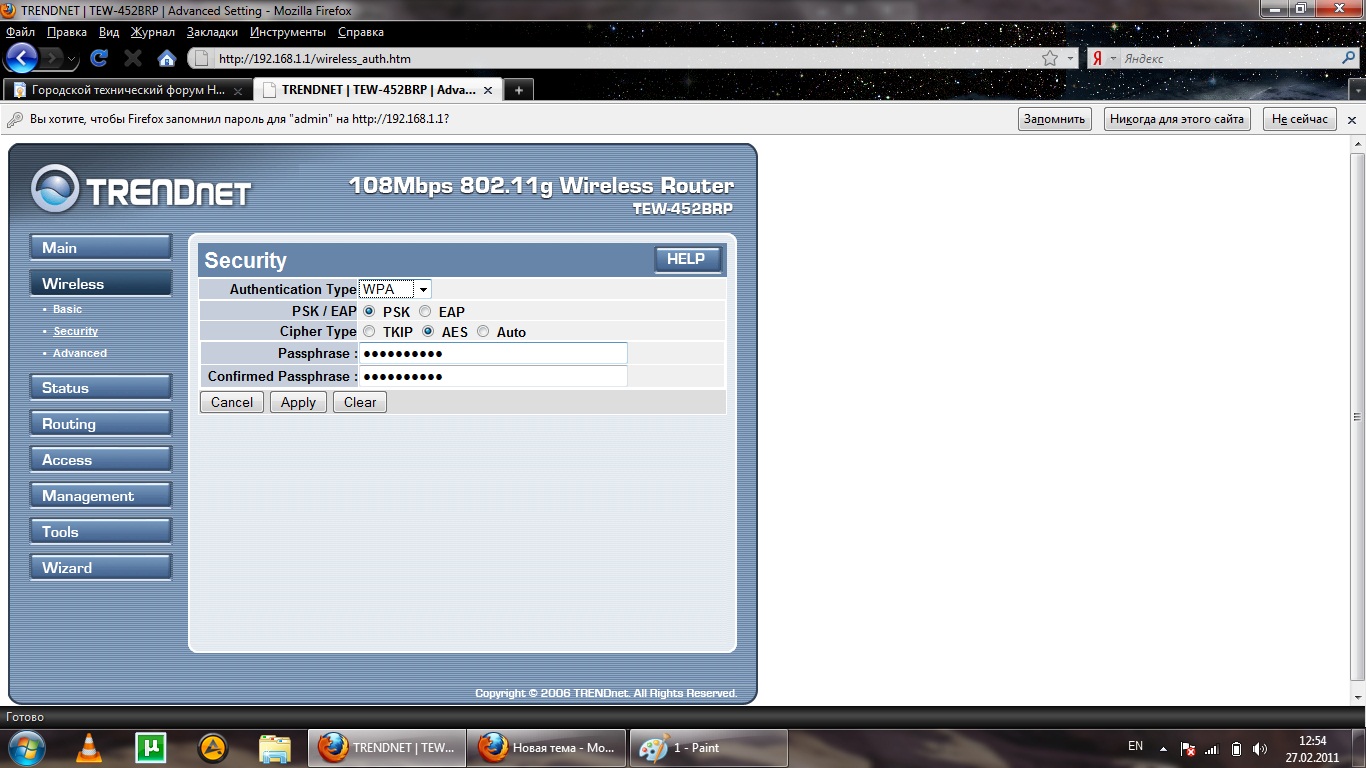Click the Apply button

(298, 402)
